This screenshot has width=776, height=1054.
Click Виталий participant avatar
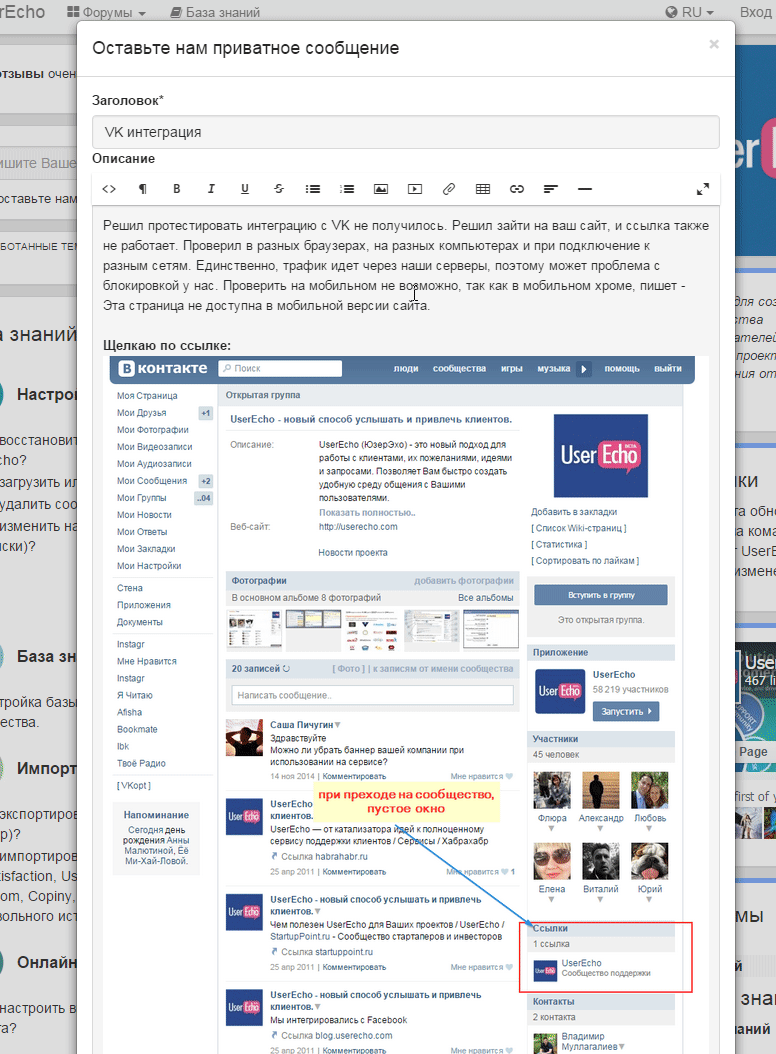[600, 861]
